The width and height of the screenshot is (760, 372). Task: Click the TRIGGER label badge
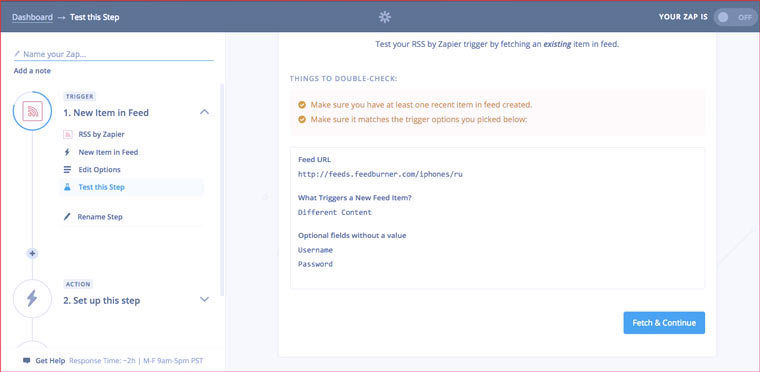79,97
